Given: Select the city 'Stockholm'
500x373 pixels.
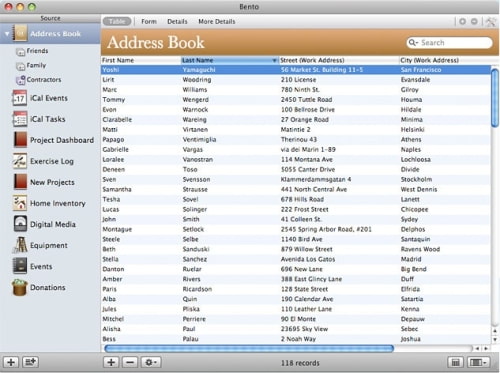Looking at the screenshot, I should click(416, 179).
